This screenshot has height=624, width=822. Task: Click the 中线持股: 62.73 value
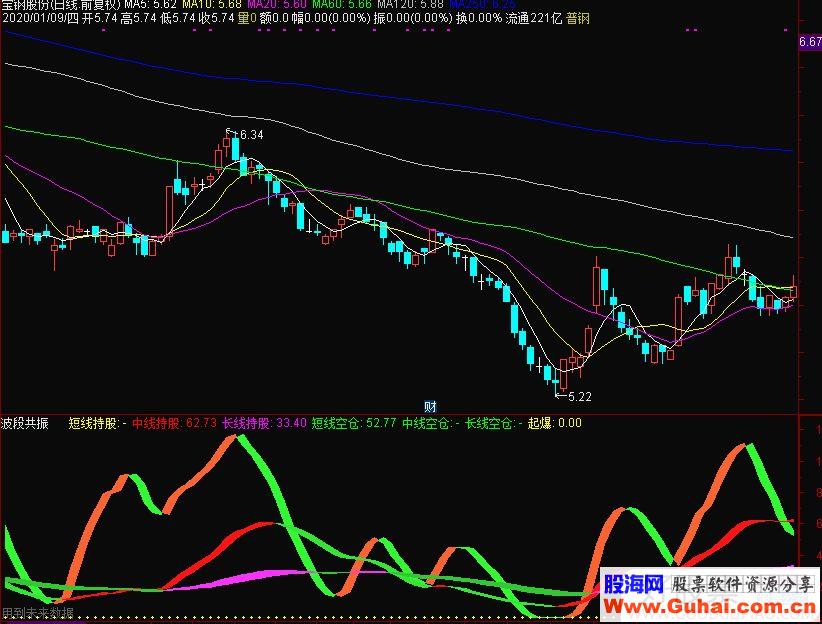[175, 423]
